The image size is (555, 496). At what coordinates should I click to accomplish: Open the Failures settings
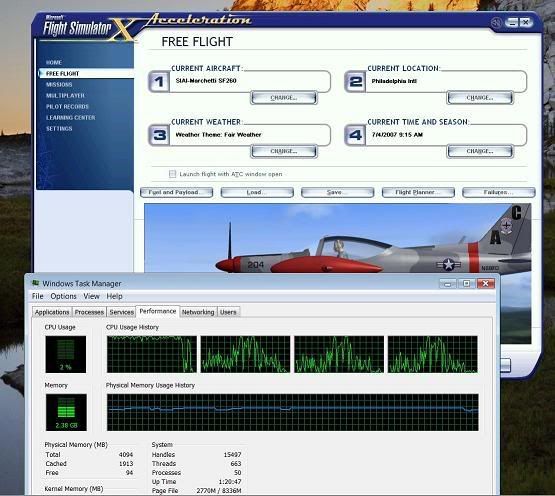499,192
